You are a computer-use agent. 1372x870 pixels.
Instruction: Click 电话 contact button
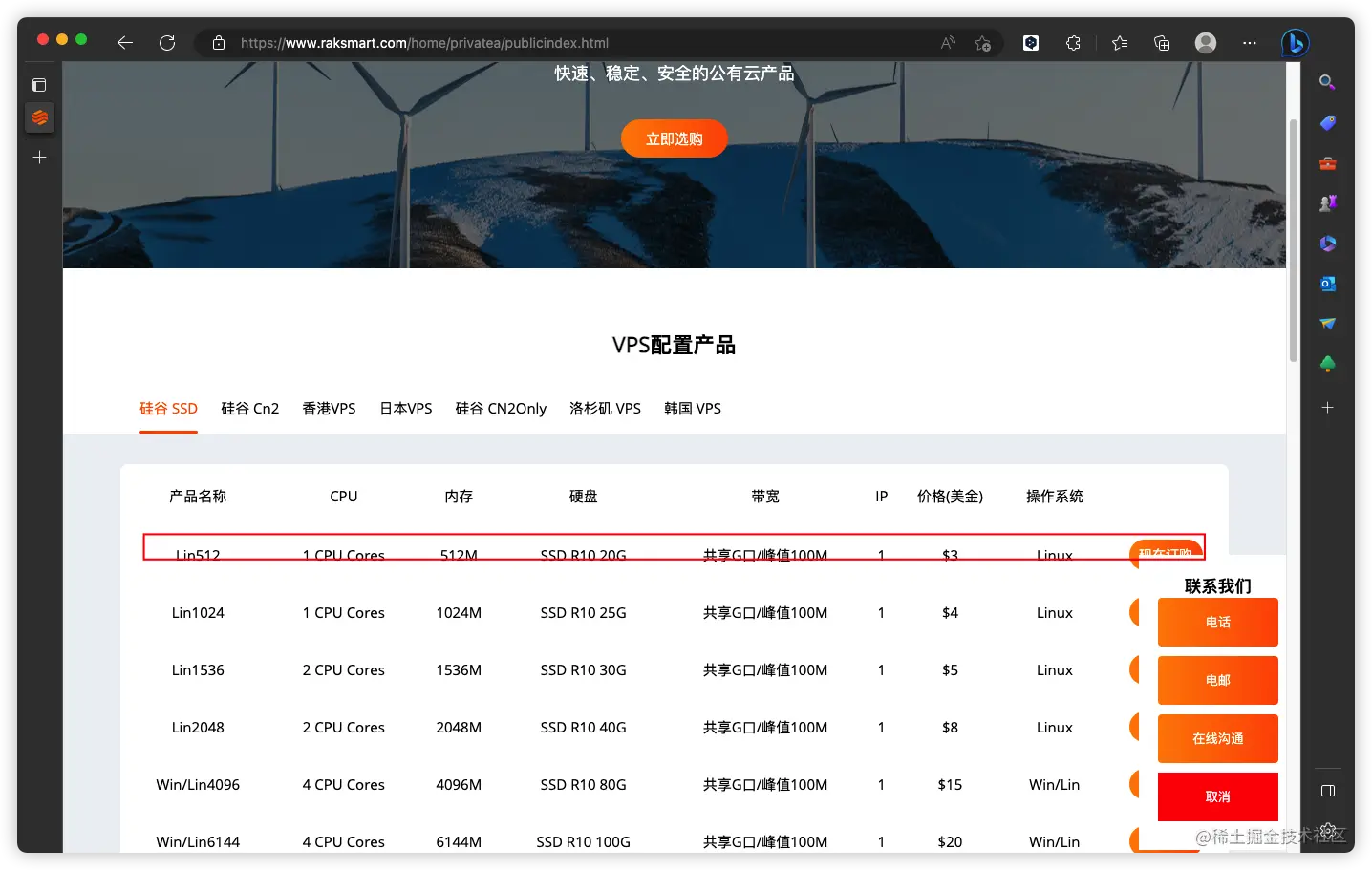pos(1218,623)
